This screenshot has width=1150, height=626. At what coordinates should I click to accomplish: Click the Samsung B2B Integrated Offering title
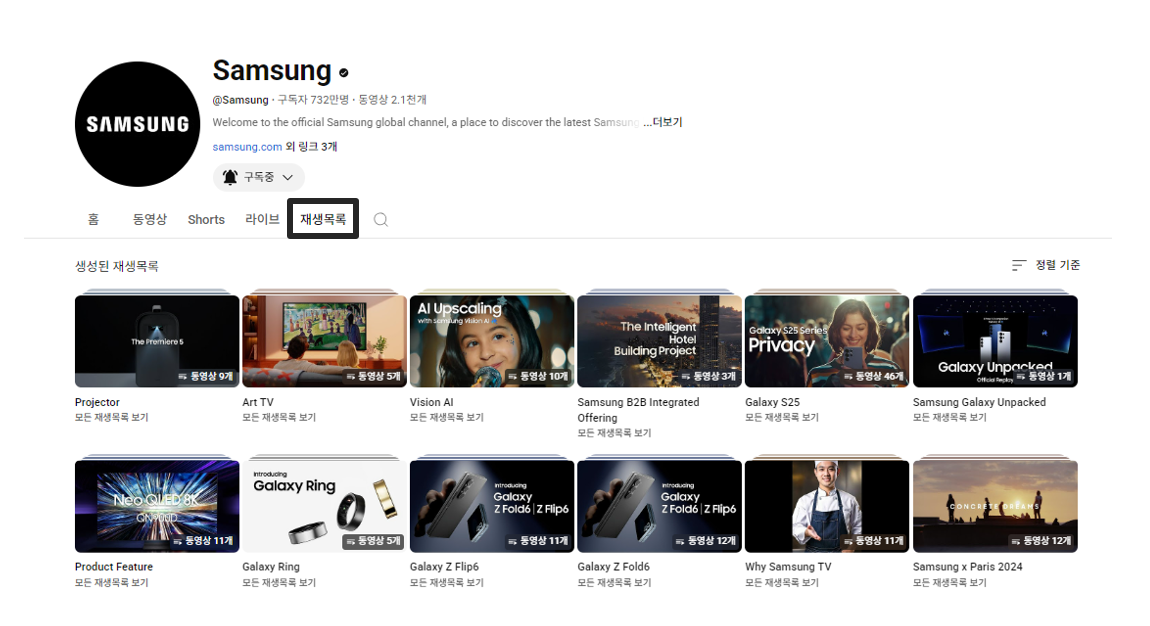638,410
